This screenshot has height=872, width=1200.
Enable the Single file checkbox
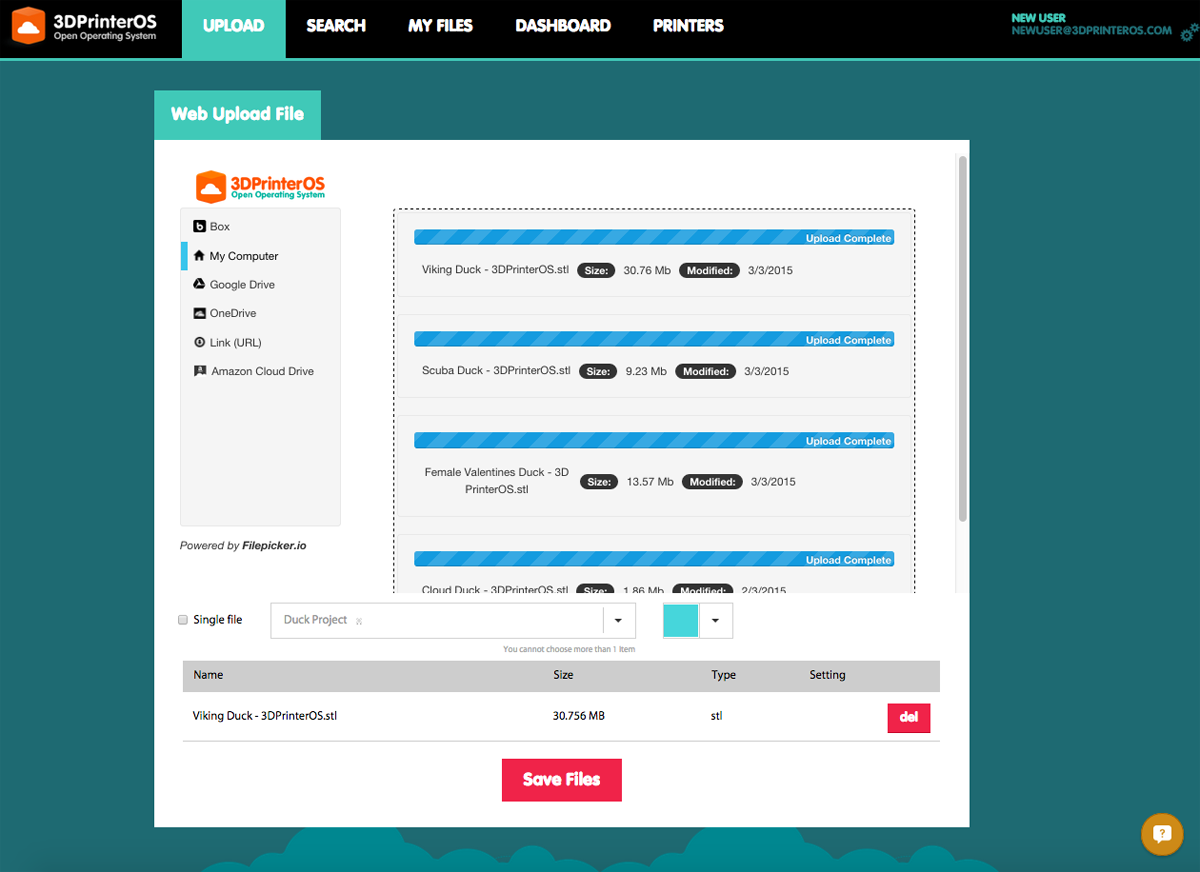183,620
